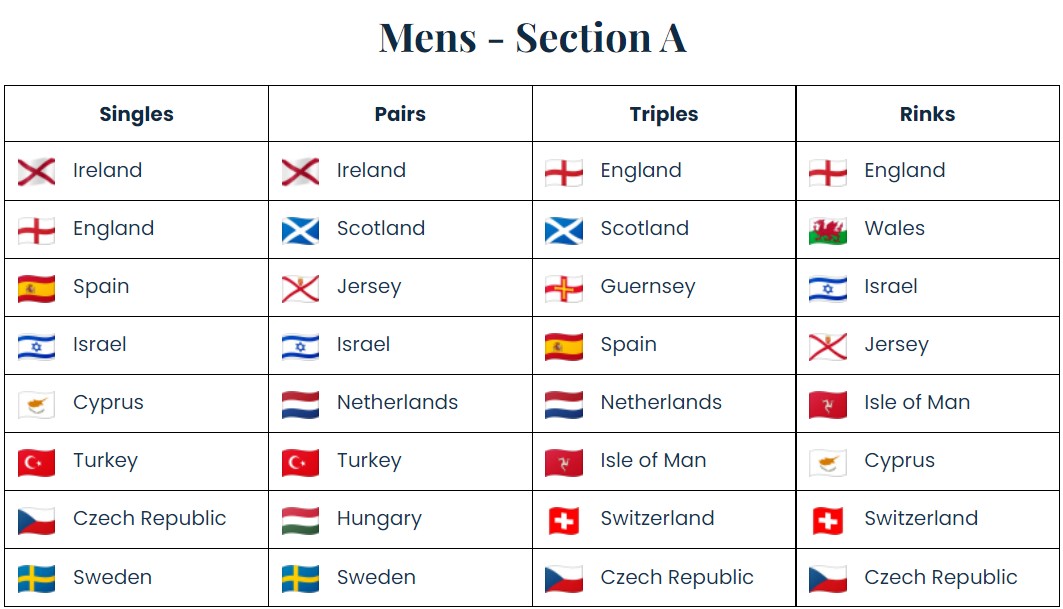Viewport: 1063px width, 609px height.
Task: Click the Netherlands flag in Triples column
Action: click(564, 404)
